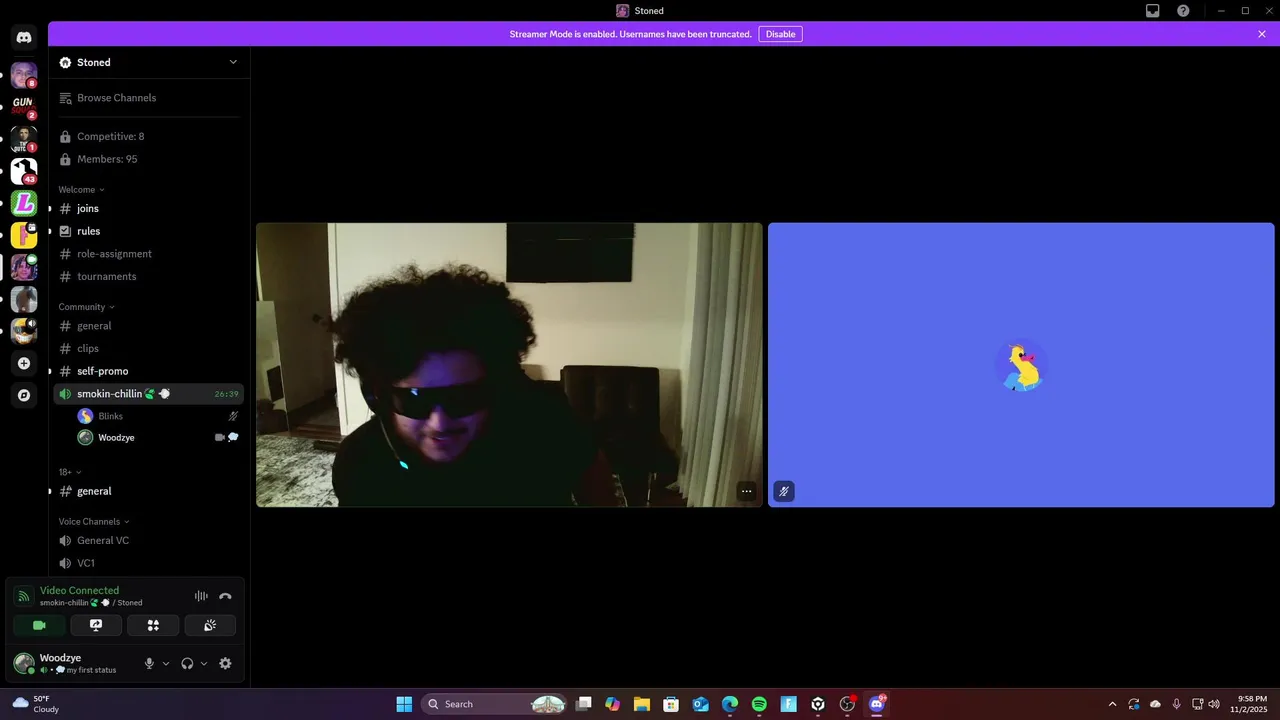Start an activity button

(x=153, y=625)
